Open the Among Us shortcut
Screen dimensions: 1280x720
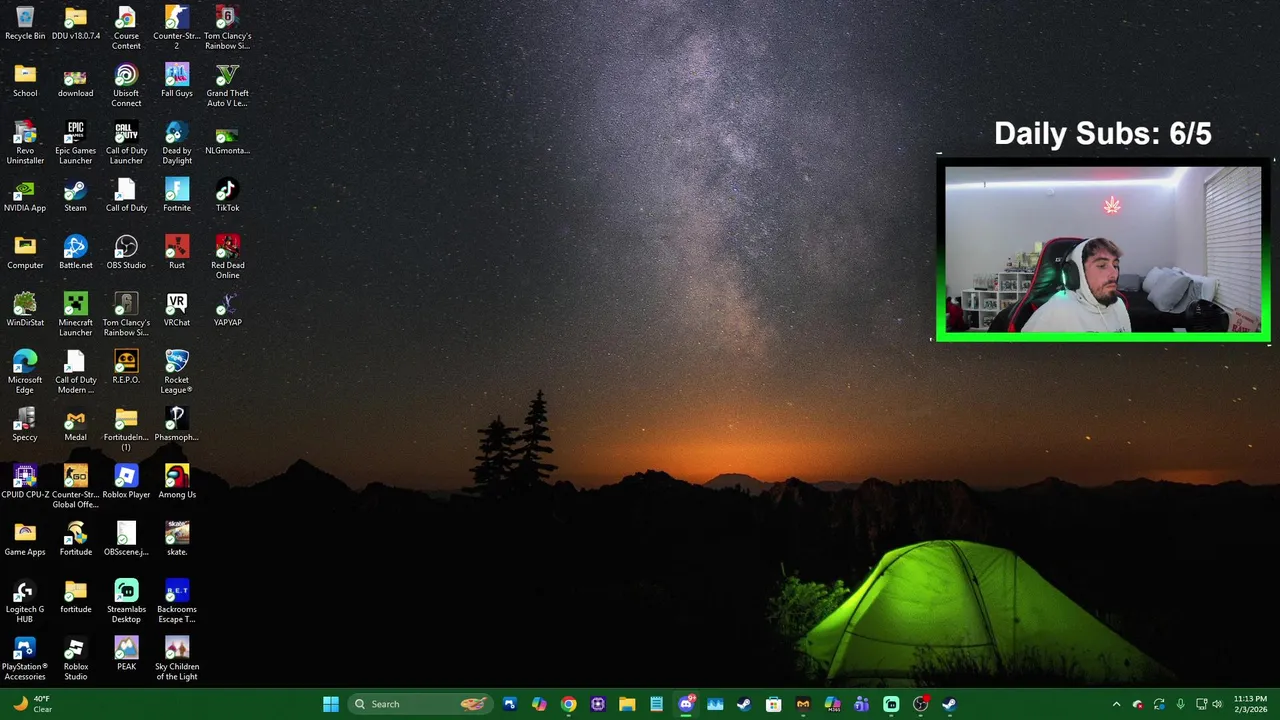coord(177,482)
